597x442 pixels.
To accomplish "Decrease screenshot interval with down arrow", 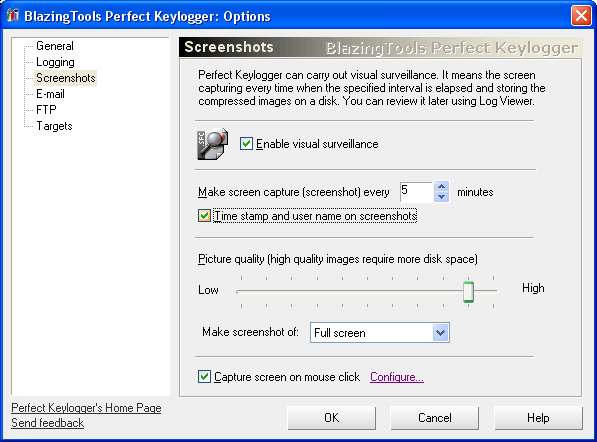I will pyautogui.click(x=441, y=197).
